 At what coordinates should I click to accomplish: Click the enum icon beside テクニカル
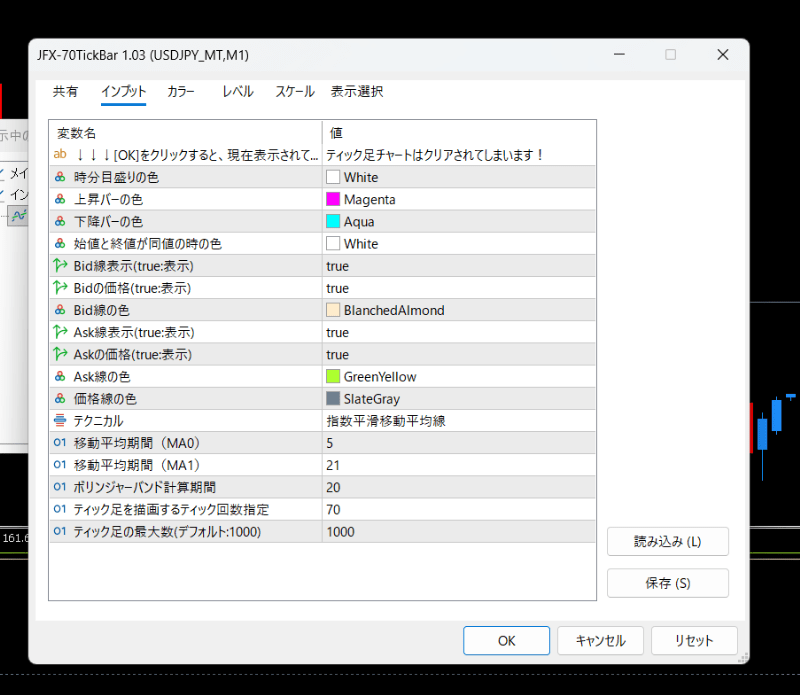tap(60, 420)
